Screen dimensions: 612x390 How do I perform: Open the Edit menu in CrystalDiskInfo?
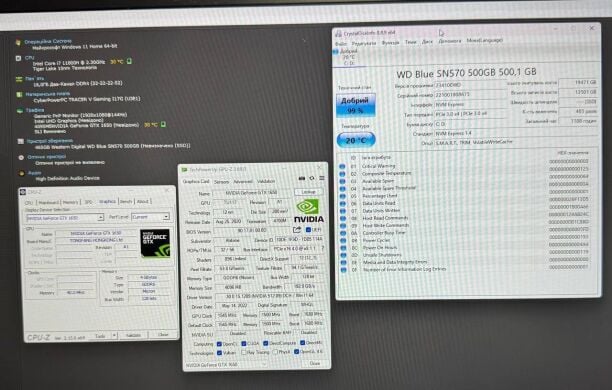[x=364, y=43]
